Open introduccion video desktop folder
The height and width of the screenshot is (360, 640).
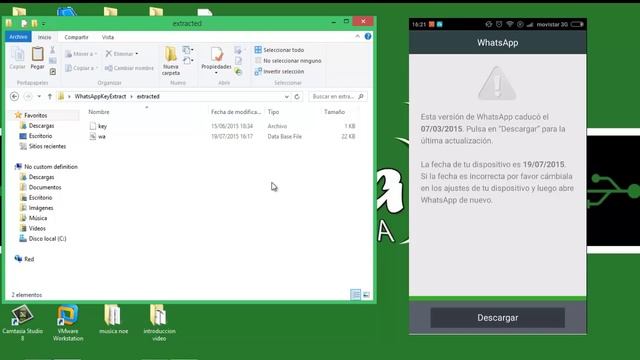coord(159,322)
